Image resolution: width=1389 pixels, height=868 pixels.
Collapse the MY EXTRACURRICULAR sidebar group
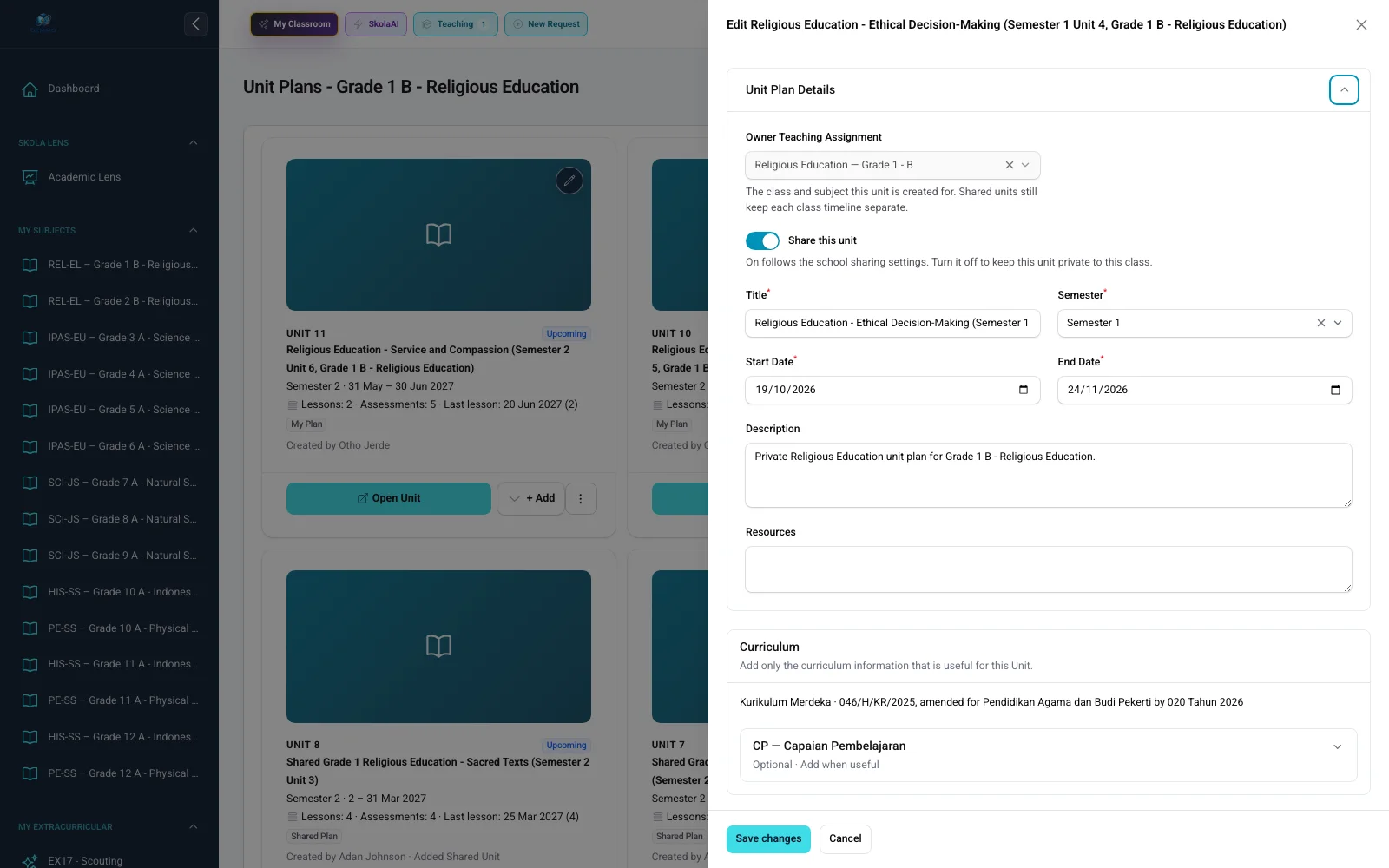coord(193,826)
